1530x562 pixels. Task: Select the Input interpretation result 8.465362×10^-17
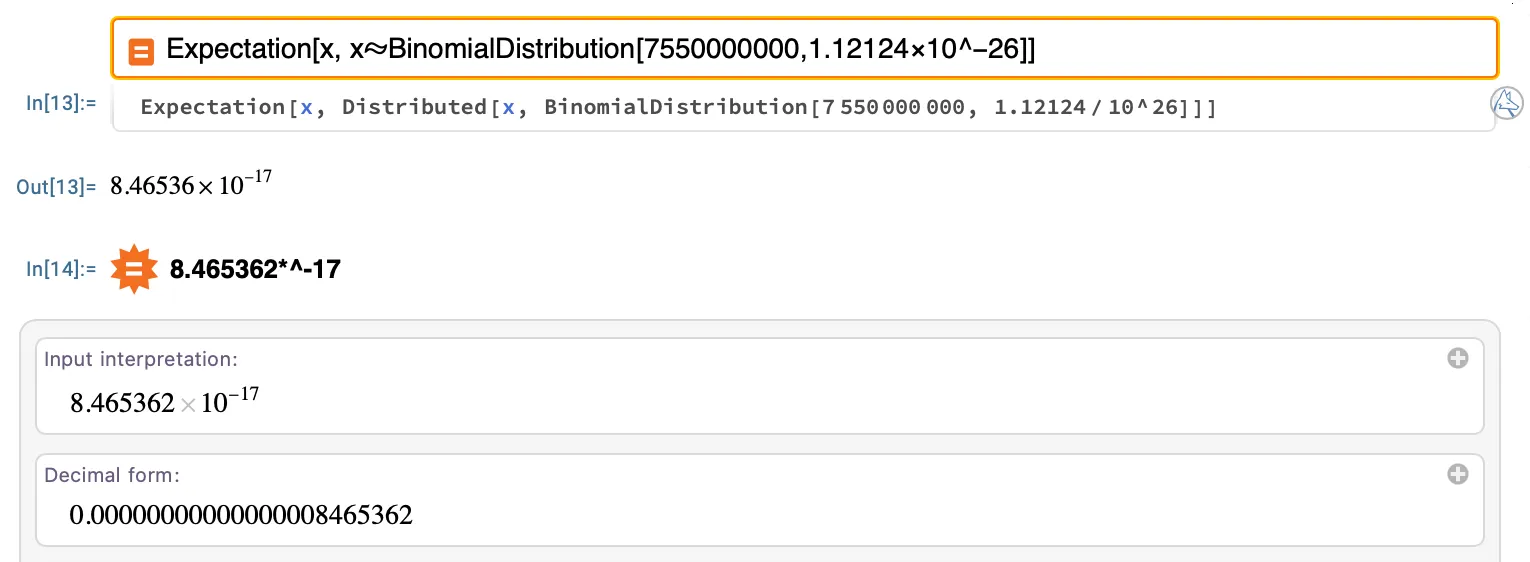[x=165, y=401]
